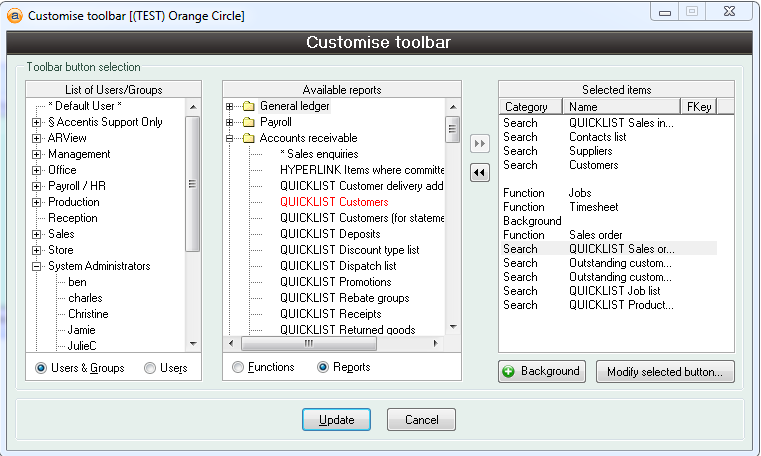761x456 pixels.
Task: Click the add-to-selected double right arrow button
Action: pos(479,143)
